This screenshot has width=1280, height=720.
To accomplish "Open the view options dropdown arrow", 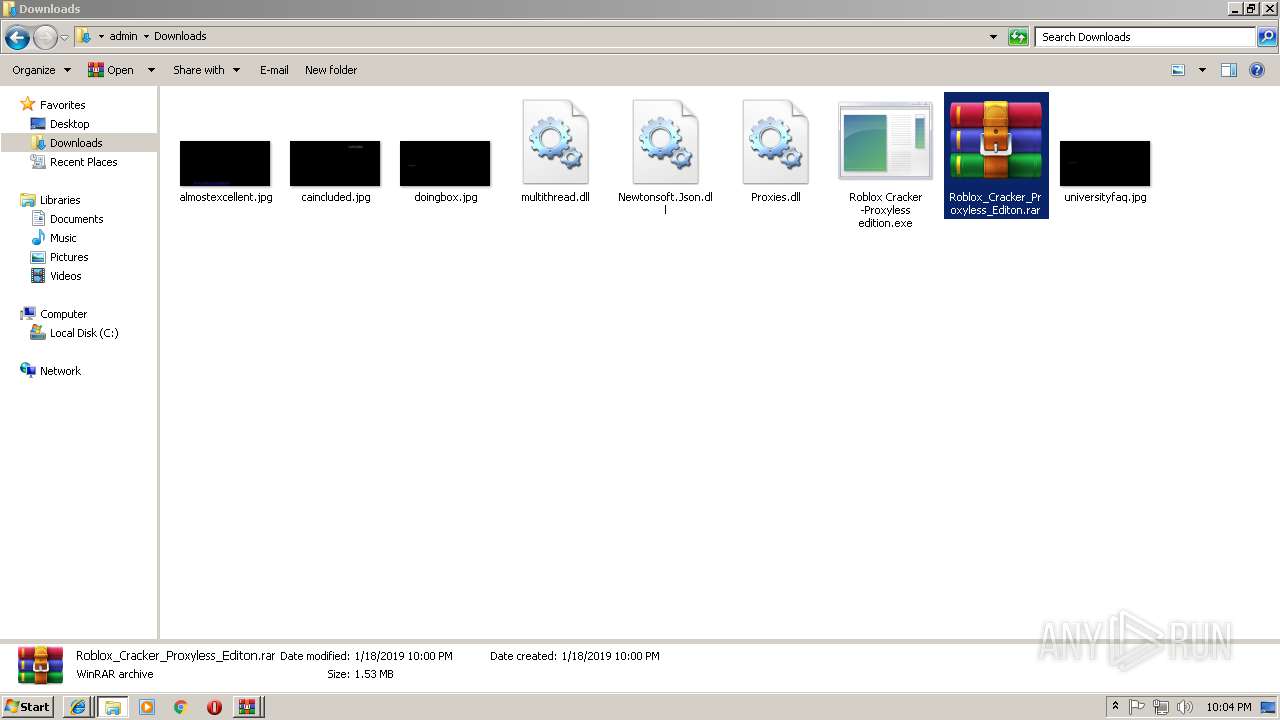I will click(1202, 70).
